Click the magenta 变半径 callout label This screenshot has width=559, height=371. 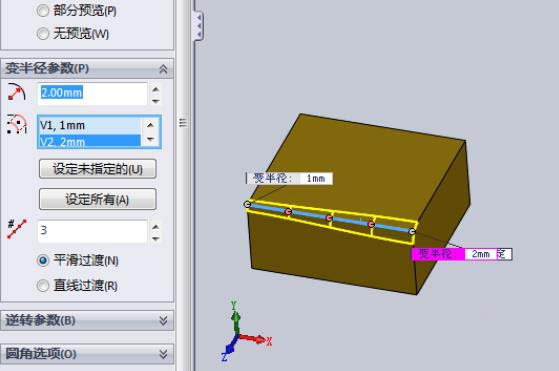pyautogui.click(x=438, y=254)
